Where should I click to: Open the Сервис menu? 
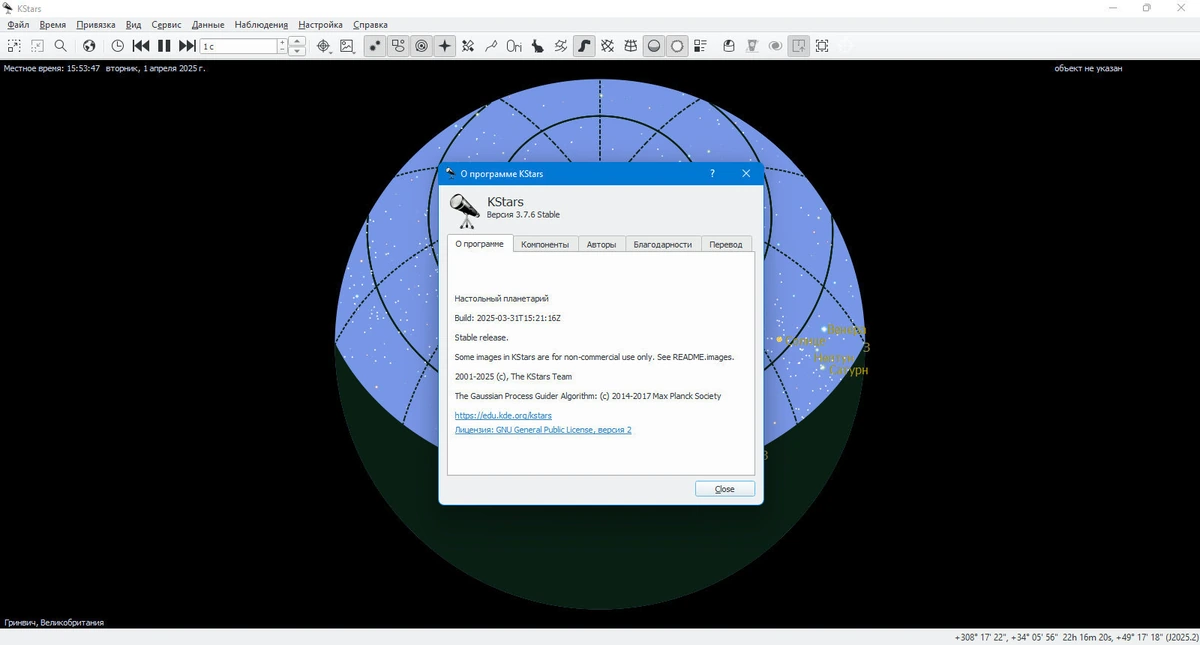coord(166,24)
